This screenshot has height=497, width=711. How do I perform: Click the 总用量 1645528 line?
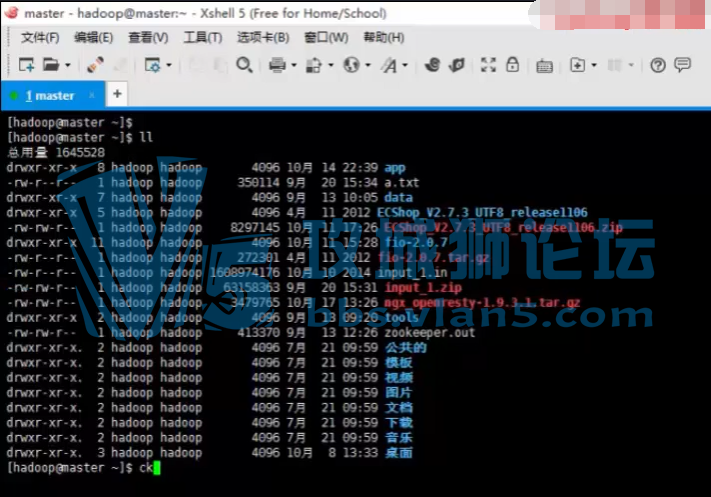click(56, 152)
